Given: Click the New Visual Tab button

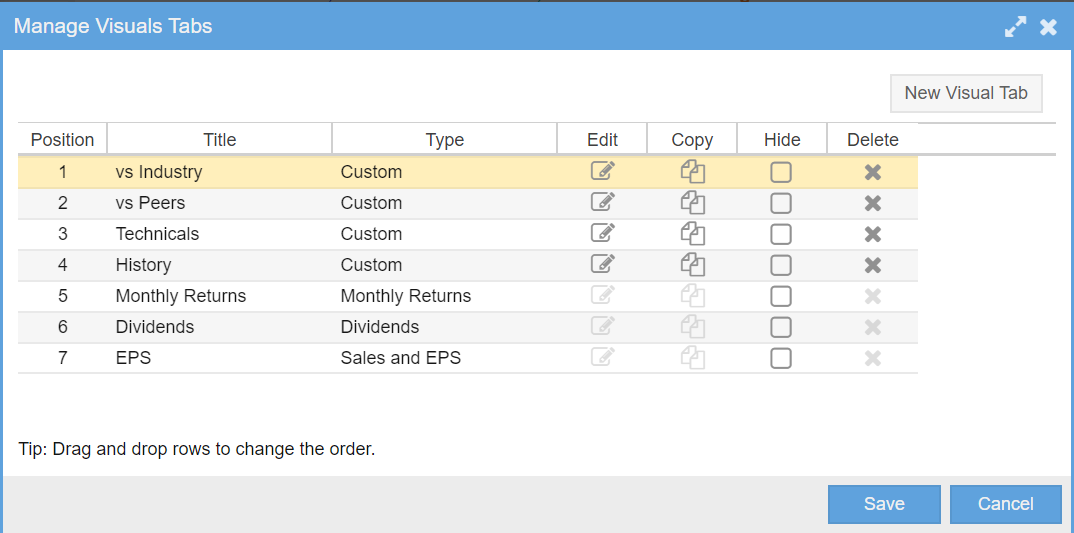Looking at the screenshot, I should tap(966, 93).
